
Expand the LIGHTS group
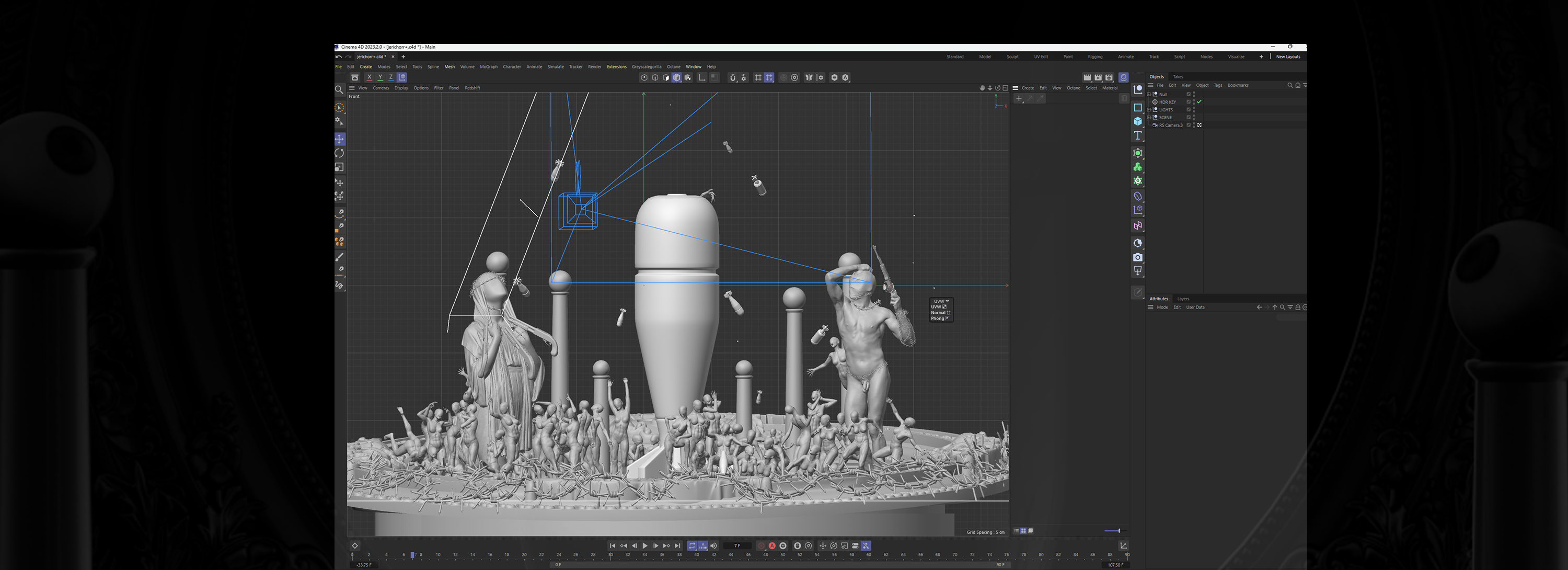tap(1149, 110)
